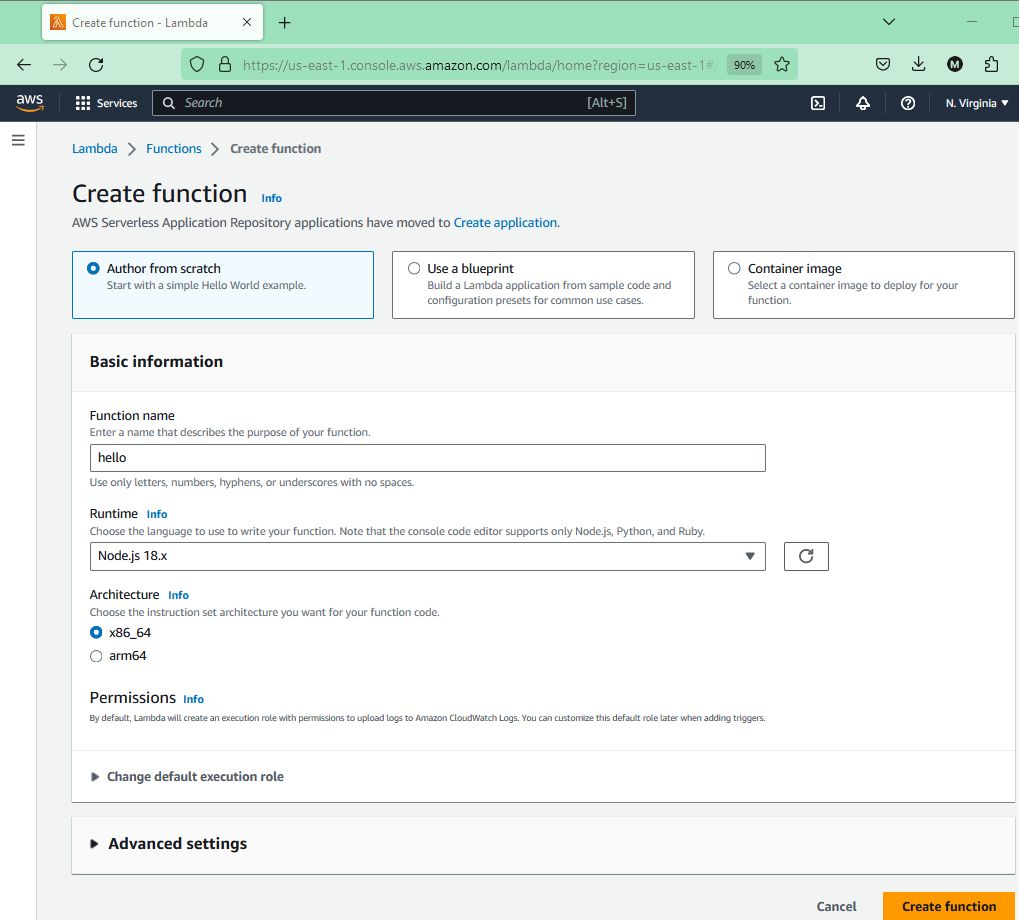Click the Function name input containing hello
The height and width of the screenshot is (920, 1019).
point(428,458)
